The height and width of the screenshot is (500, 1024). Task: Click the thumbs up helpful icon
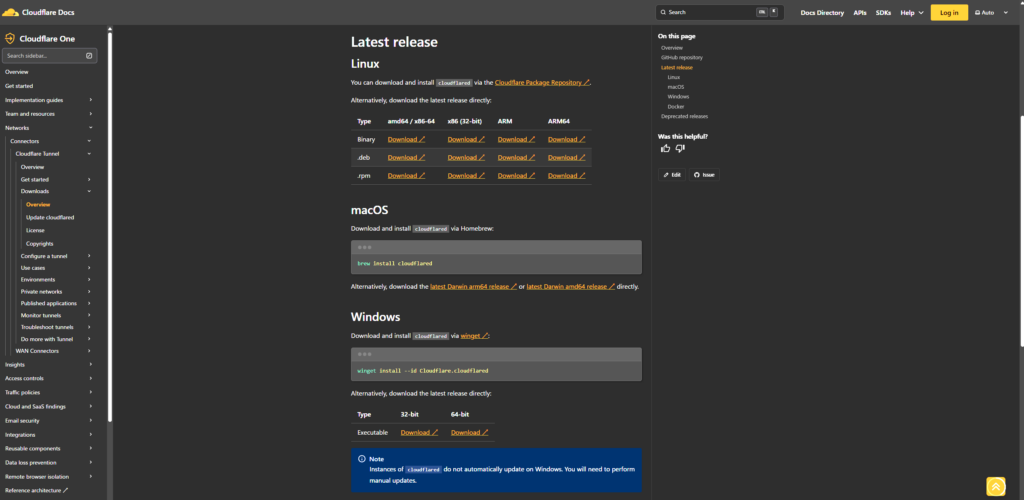[x=665, y=148]
